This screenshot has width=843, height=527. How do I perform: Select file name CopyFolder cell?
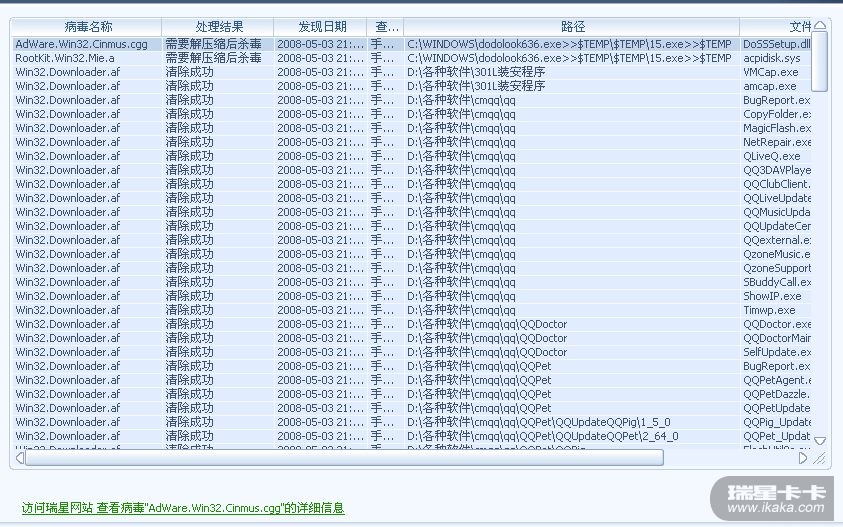(776, 114)
